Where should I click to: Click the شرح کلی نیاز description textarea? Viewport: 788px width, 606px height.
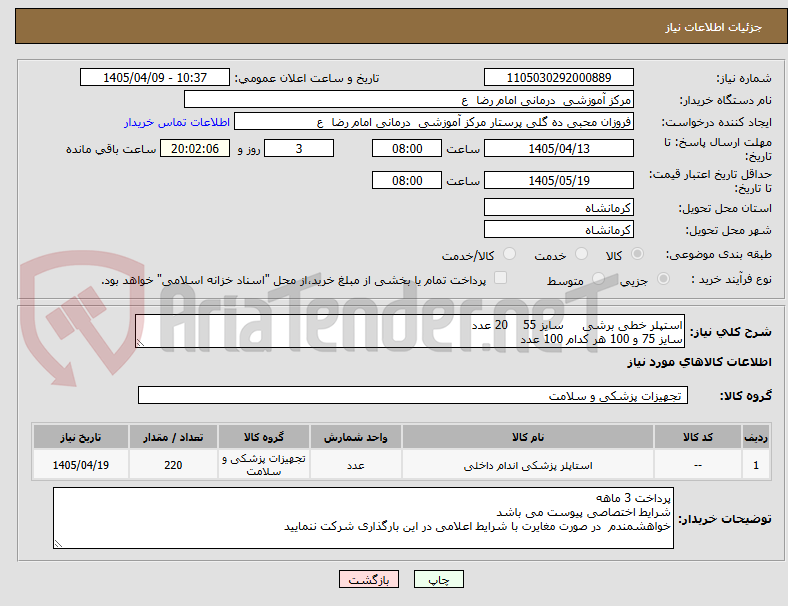[410, 331]
